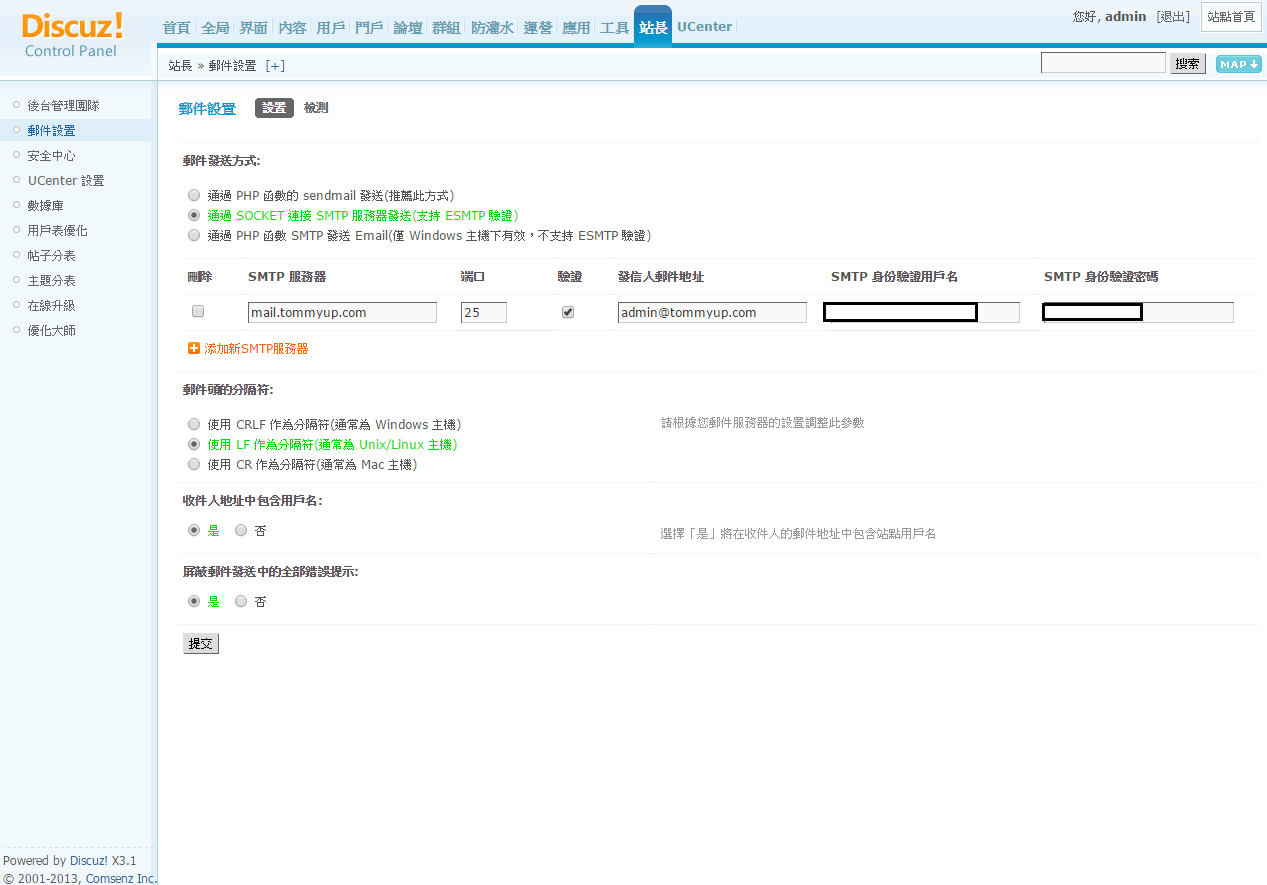This screenshot has height=885, width=1267.
Task: Choose 否 for including username in recipient address
Action: pyautogui.click(x=241, y=530)
